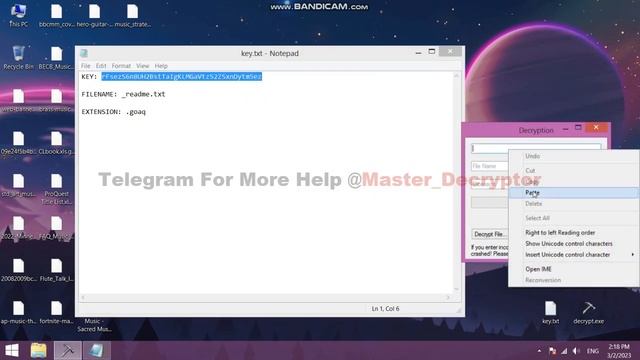Maximize the key.txt Notepad window
This screenshot has width=640, height=360.
point(432,52)
